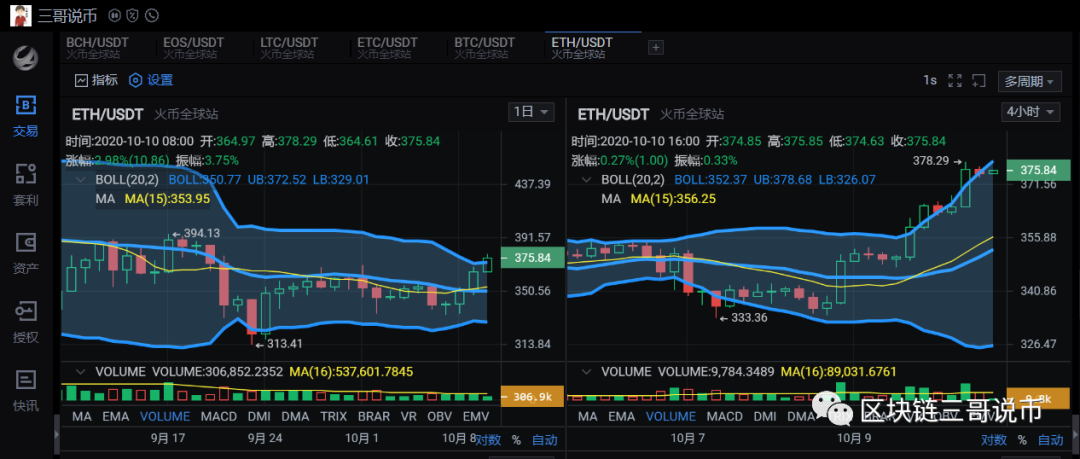The height and width of the screenshot is (459, 1080).
Task: Collapse VOLUME panel on right chart
Action: point(587,372)
